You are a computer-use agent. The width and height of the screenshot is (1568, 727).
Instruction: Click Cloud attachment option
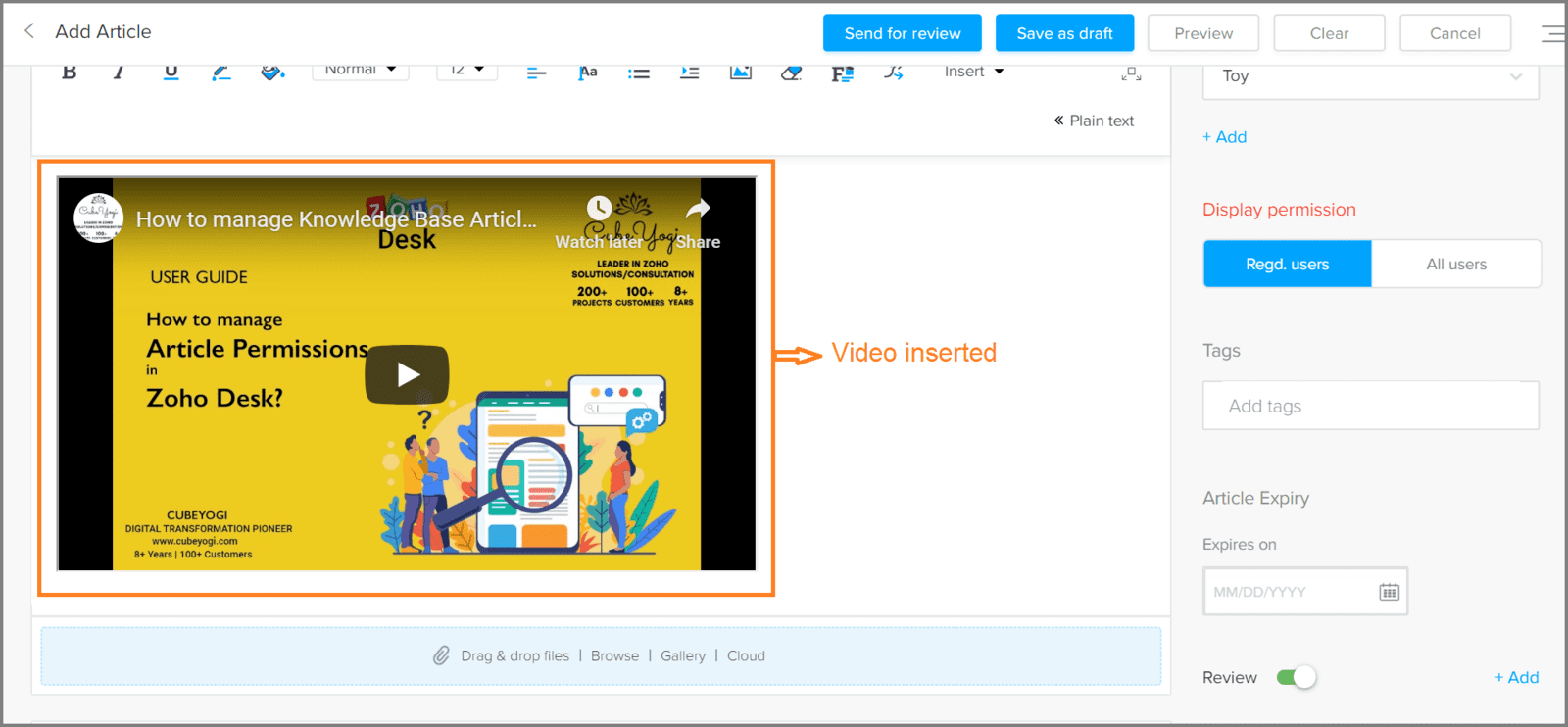coord(746,655)
